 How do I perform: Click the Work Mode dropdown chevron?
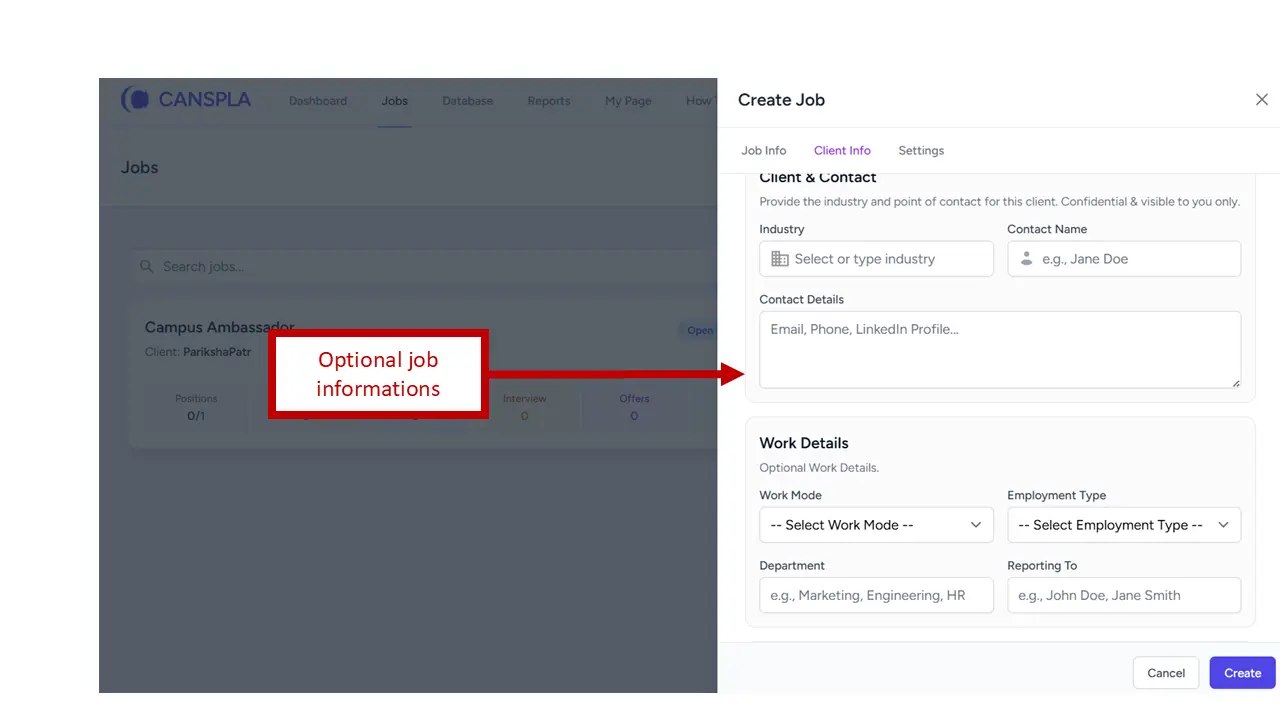[976, 525]
